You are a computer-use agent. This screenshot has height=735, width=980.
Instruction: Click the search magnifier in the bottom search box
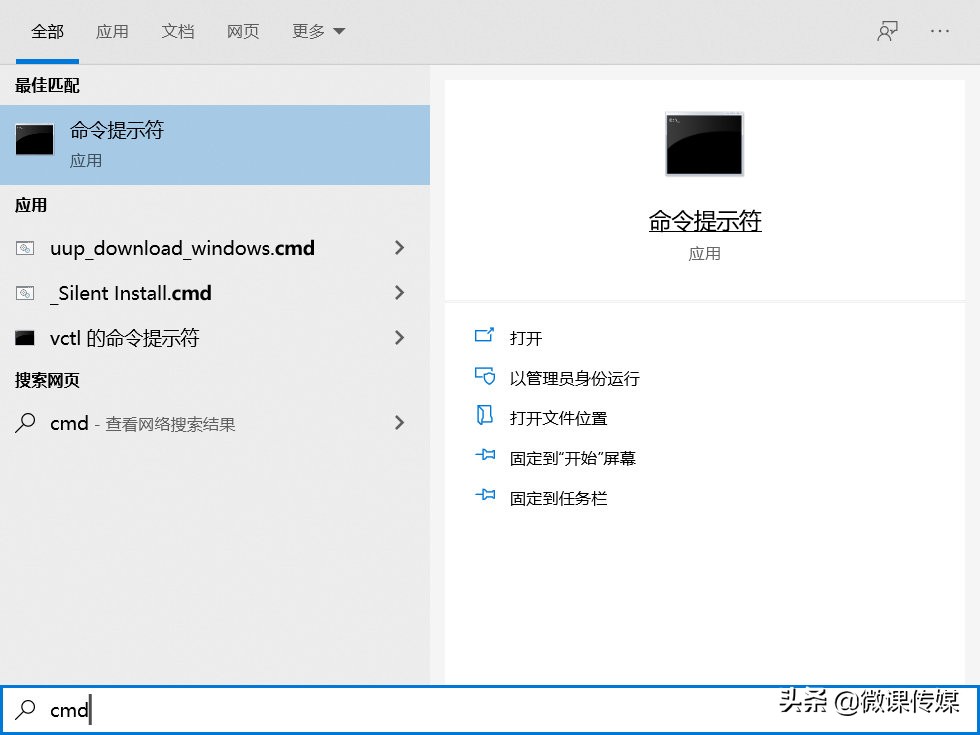pos(24,710)
